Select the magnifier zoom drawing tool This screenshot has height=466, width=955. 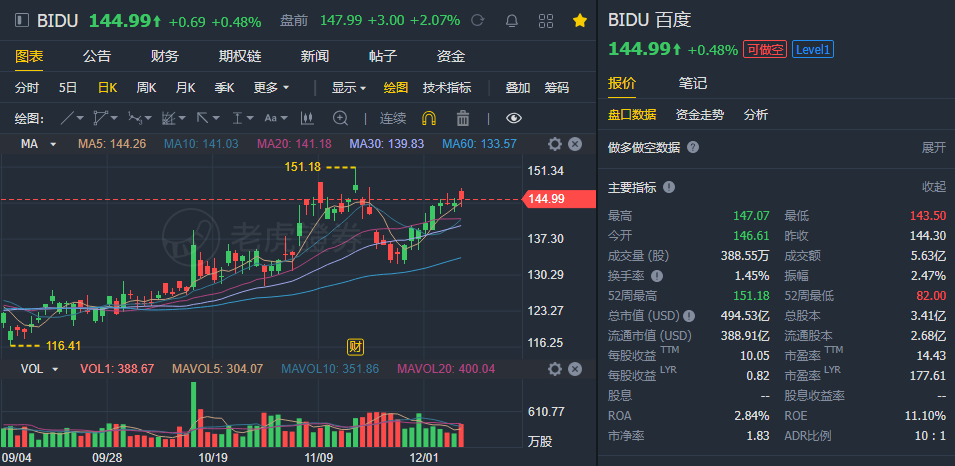340,118
